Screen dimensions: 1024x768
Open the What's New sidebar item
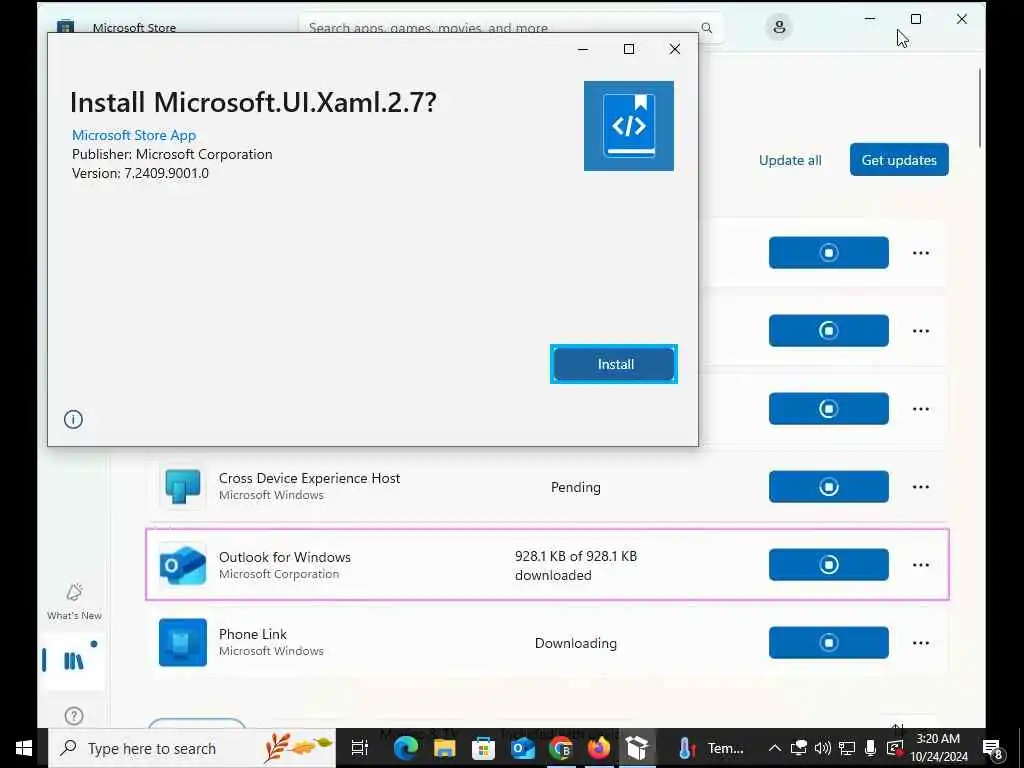[x=74, y=601]
